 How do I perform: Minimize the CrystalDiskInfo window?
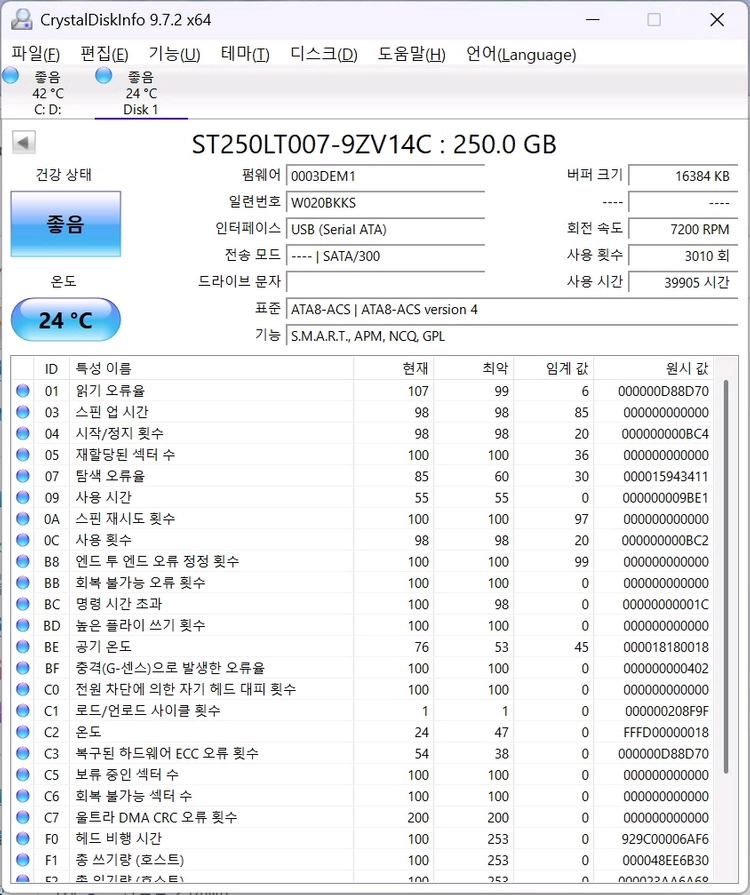coord(593,19)
